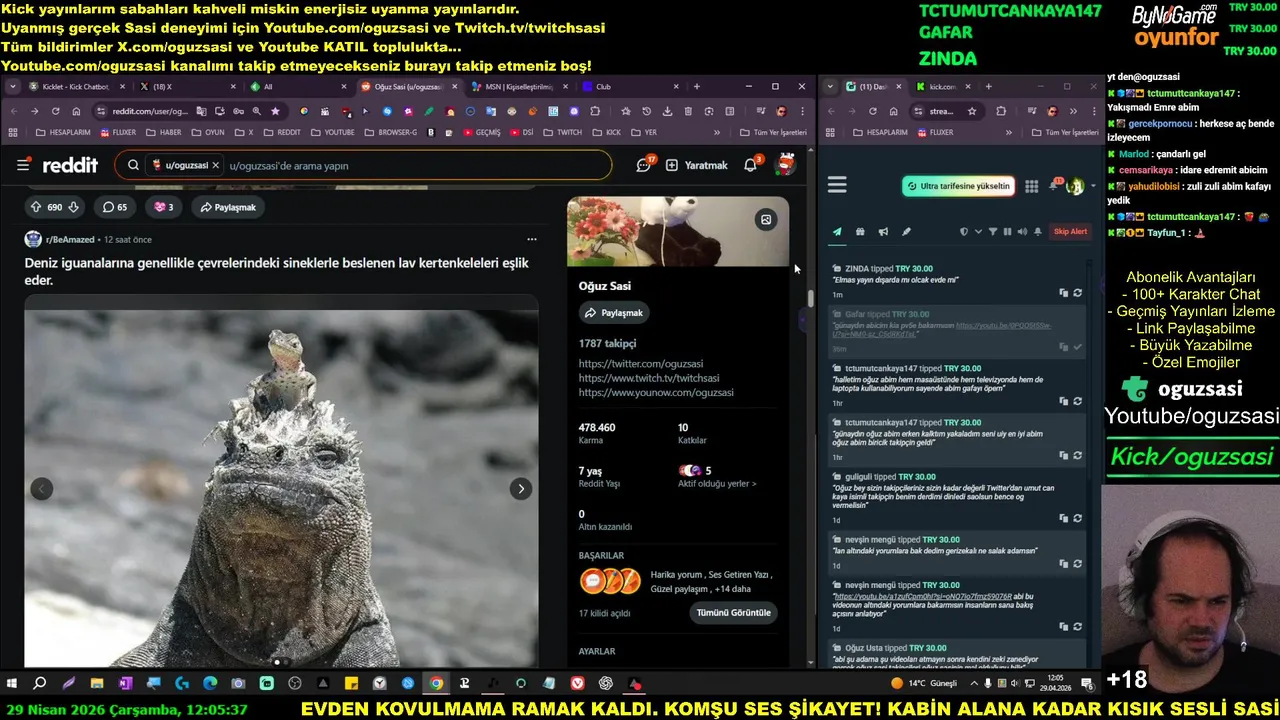Pause the alert queue

pos(1007,232)
